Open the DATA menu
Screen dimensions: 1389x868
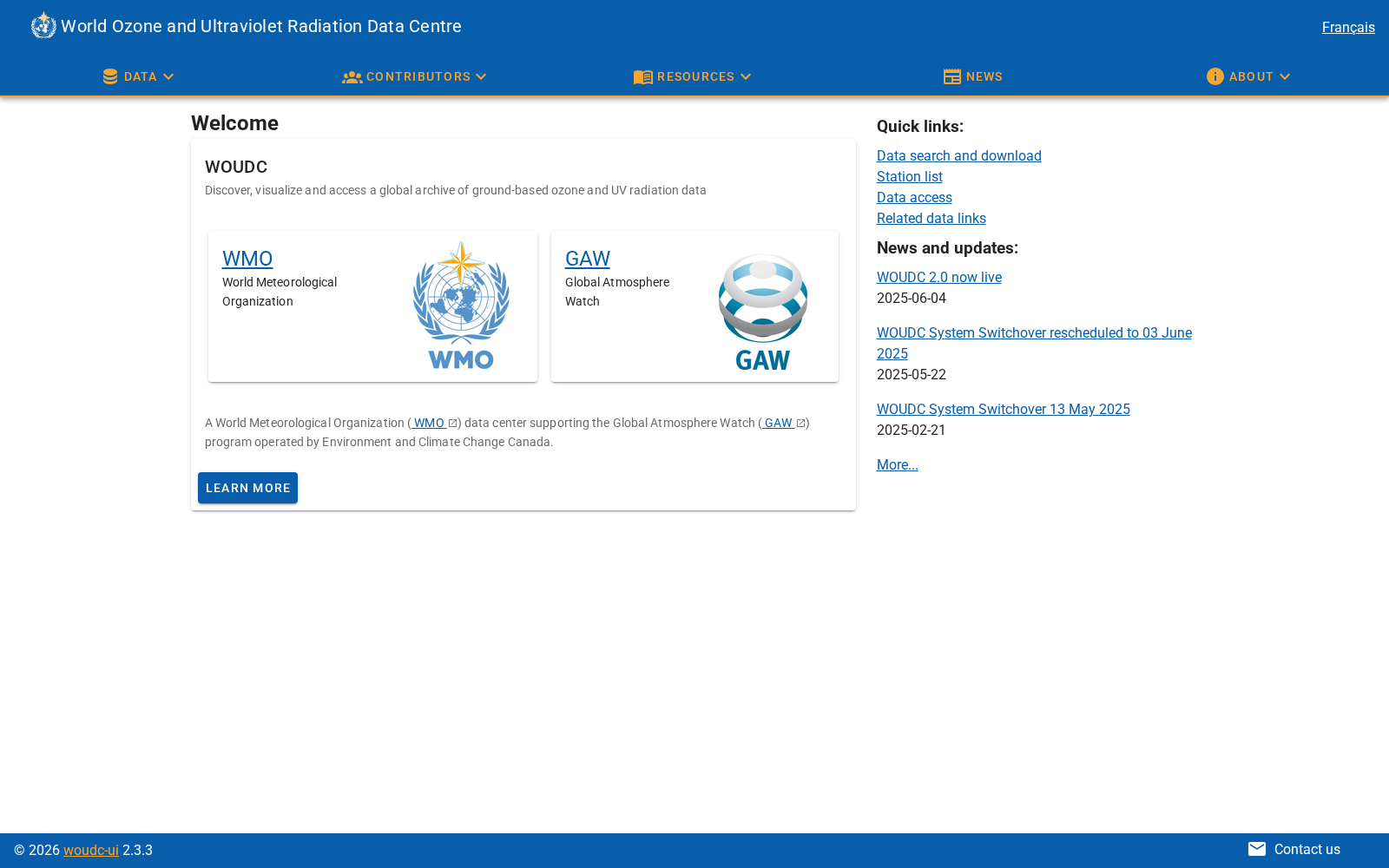click(x=139, y=76)
